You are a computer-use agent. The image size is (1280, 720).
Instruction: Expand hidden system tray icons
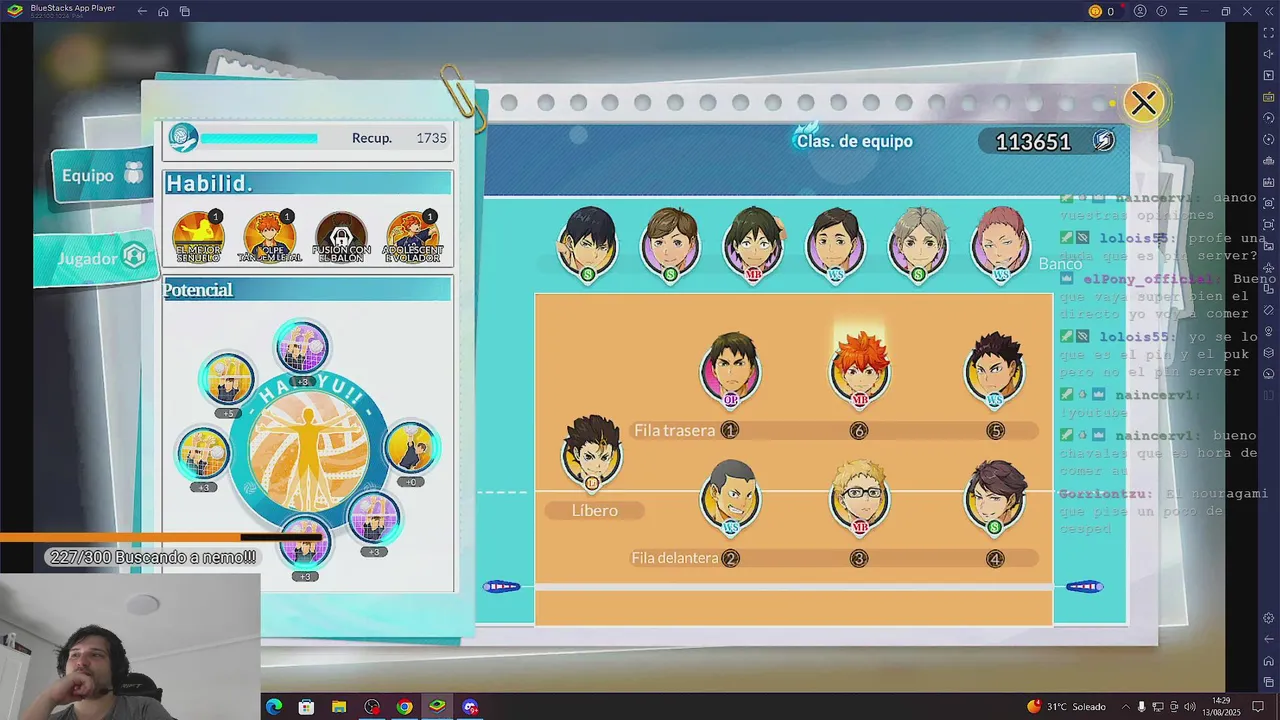coord(1124,707)
